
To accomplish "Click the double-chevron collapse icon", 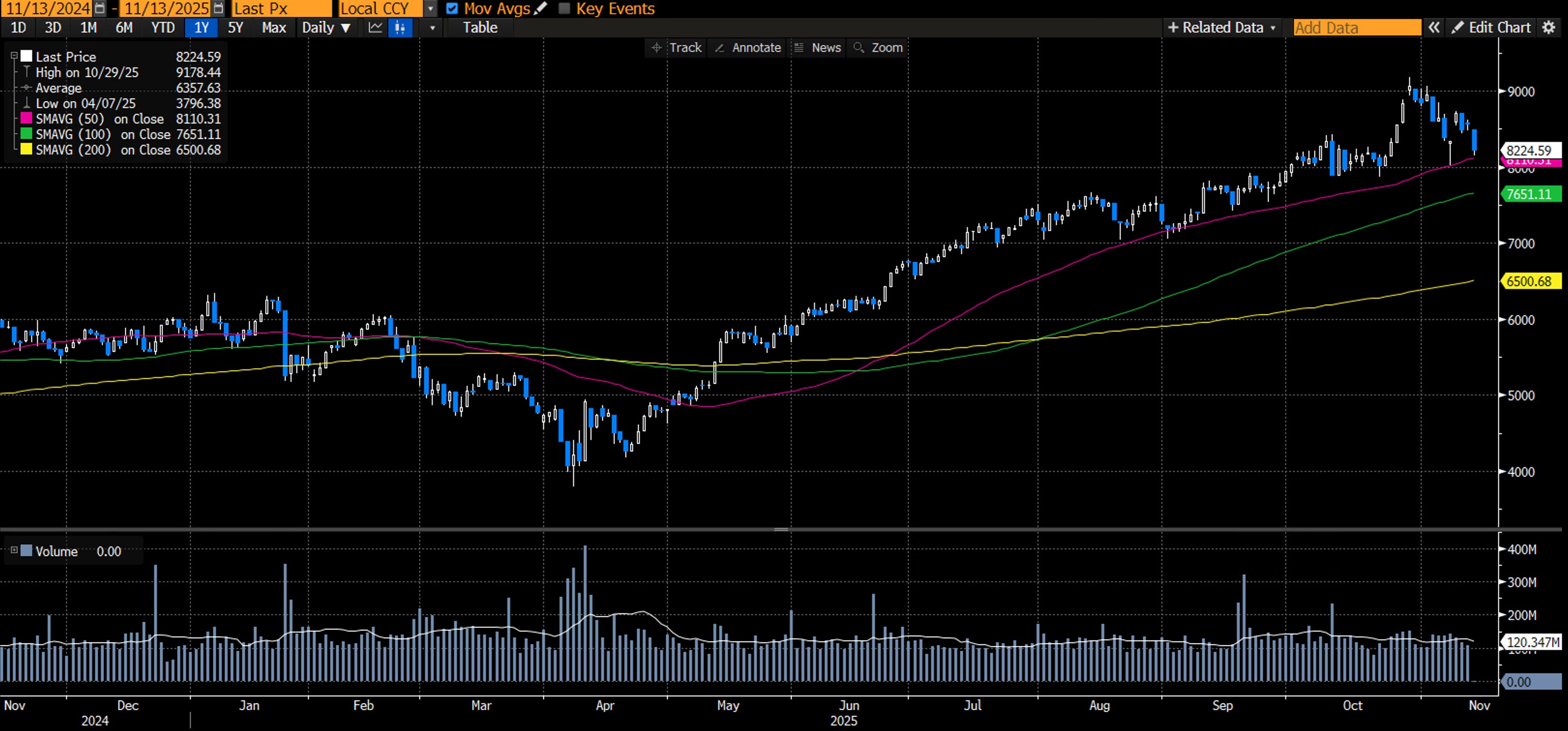I will [1434, 28].
